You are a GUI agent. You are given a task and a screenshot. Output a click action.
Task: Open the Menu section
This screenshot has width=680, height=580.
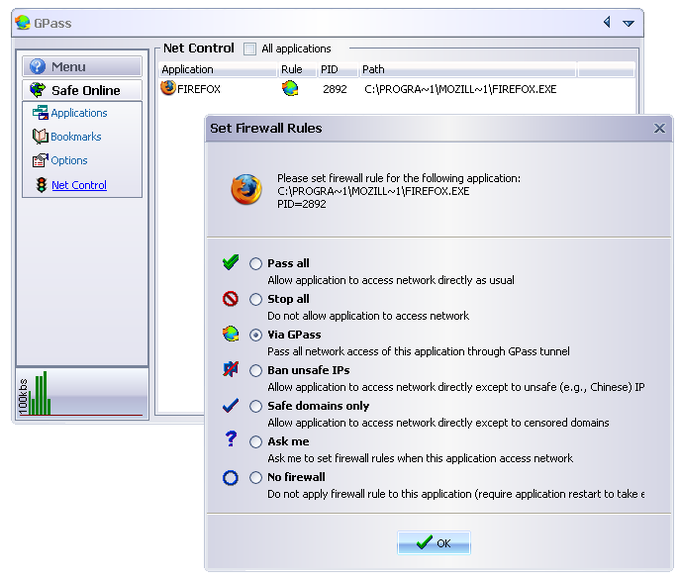[82, 66]
